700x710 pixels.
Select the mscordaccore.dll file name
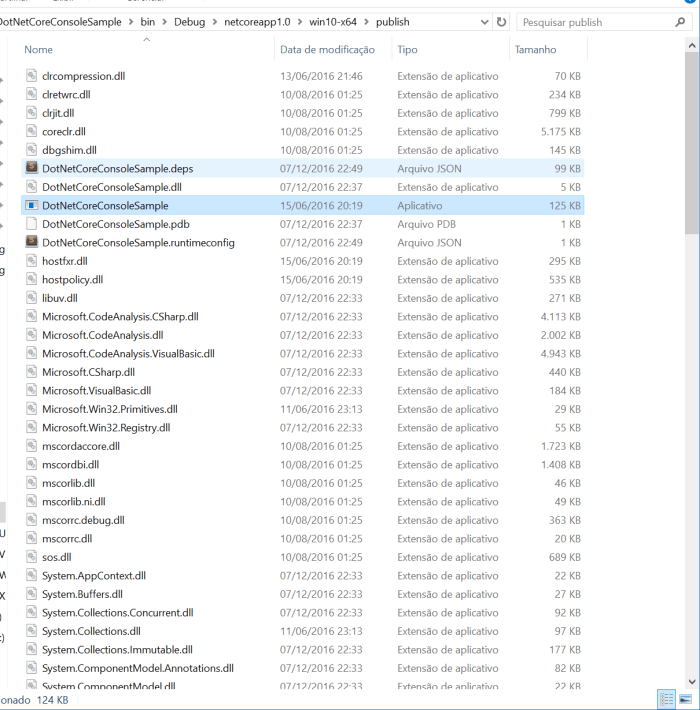pyautogui.click(x=81, y=446)
